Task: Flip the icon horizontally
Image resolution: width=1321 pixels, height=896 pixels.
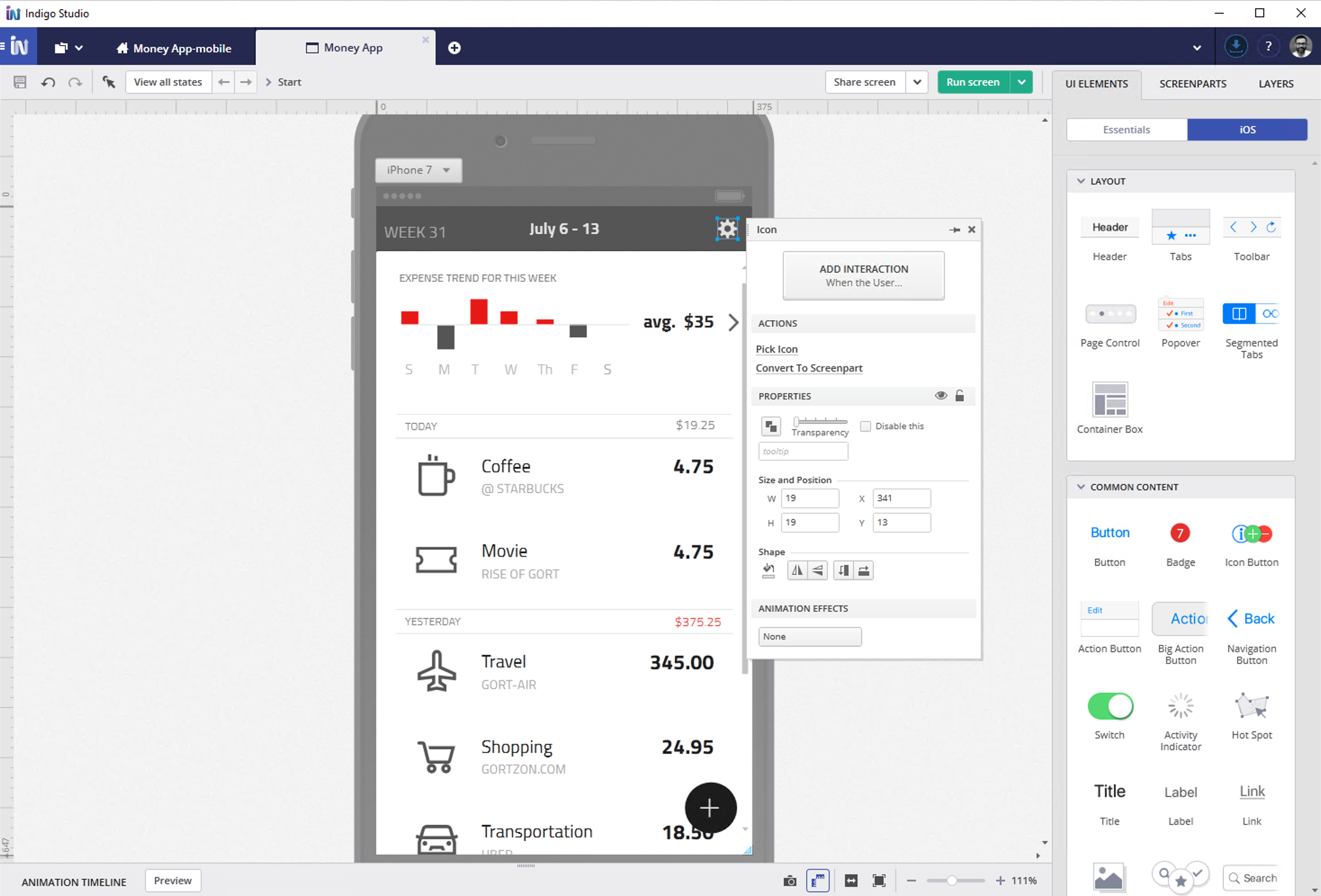Action: (x=797, y=570)
